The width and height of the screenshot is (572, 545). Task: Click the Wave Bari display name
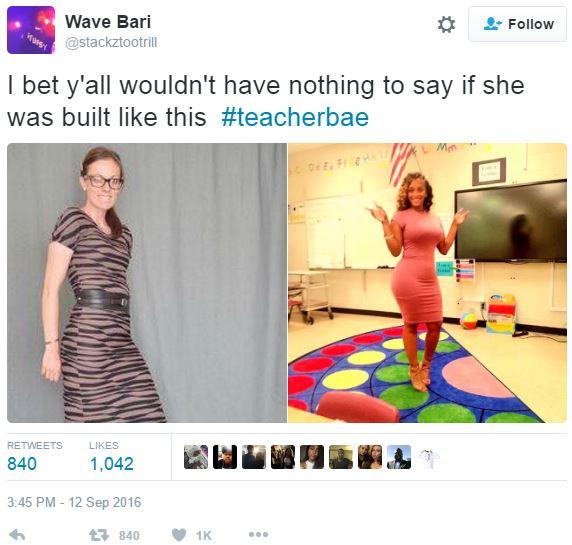[108, 22]
